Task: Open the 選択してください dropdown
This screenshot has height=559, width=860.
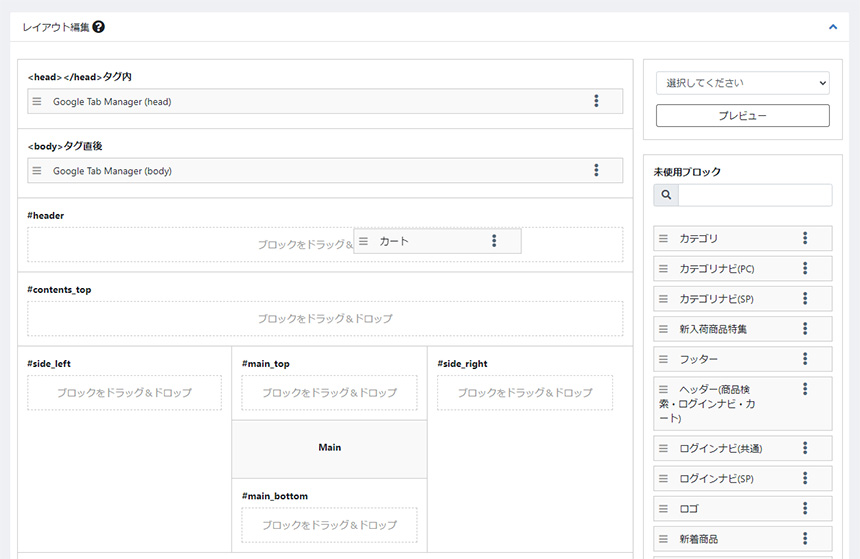Action: coord(742,83)
